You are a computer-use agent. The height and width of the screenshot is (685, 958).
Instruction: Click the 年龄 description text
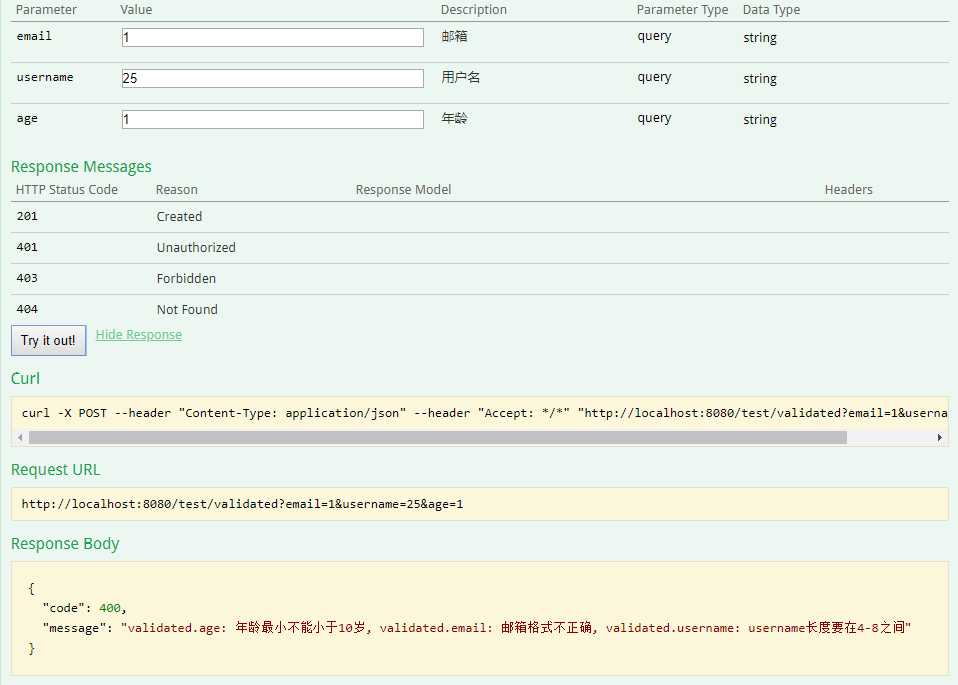(455, 118)
